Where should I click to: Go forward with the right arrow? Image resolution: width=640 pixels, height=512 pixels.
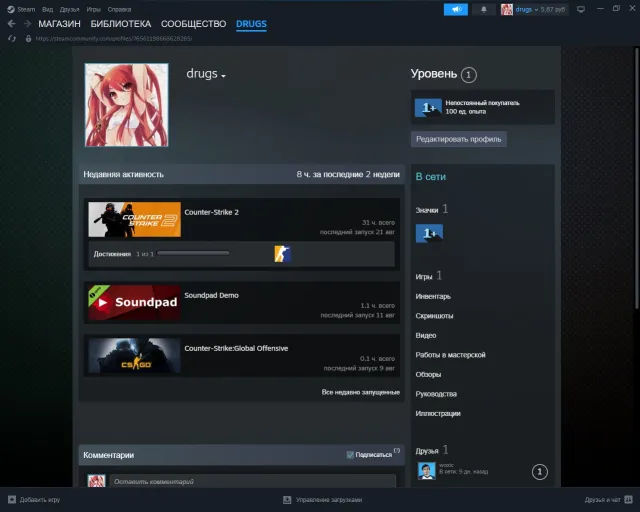(27, 24)
